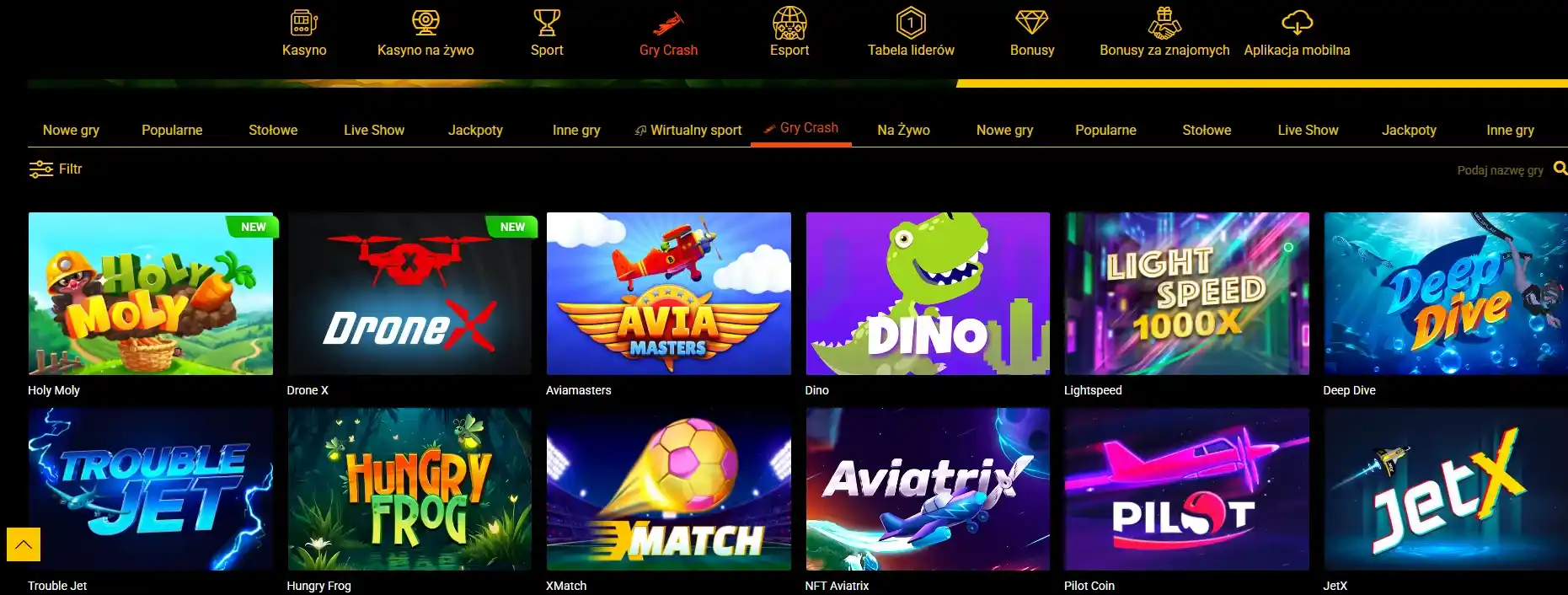The image size is (1568, 595).
Task: Expand the Filtr options
Action: [x=56, y=169]
